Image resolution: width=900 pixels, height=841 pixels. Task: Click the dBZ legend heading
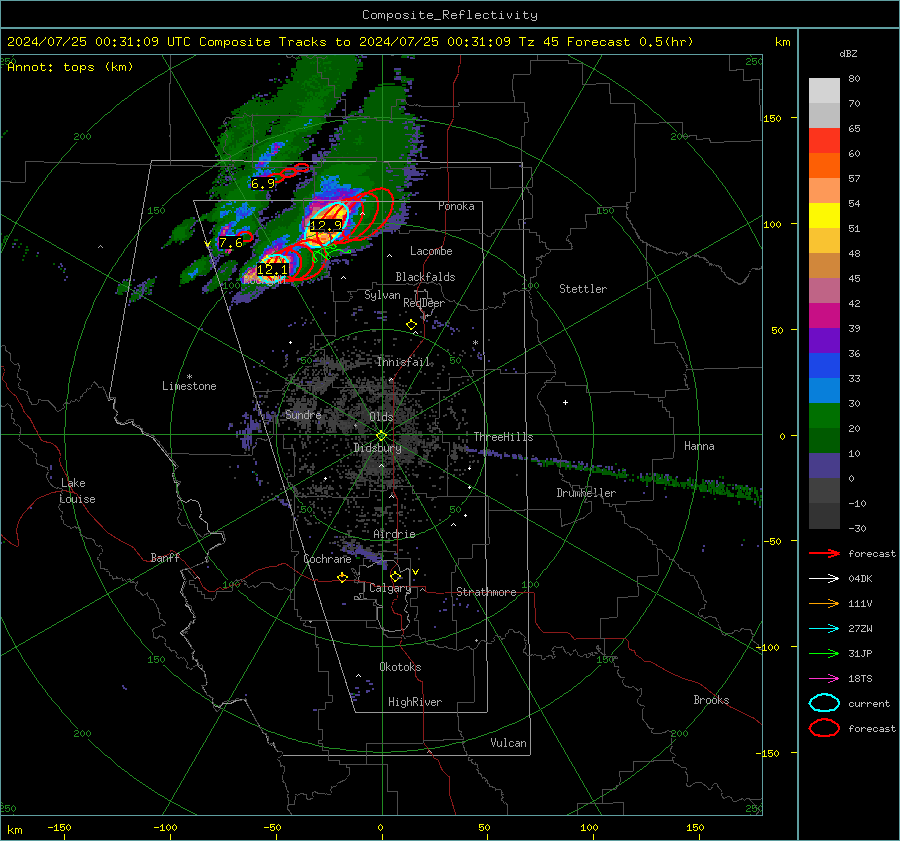848,53
